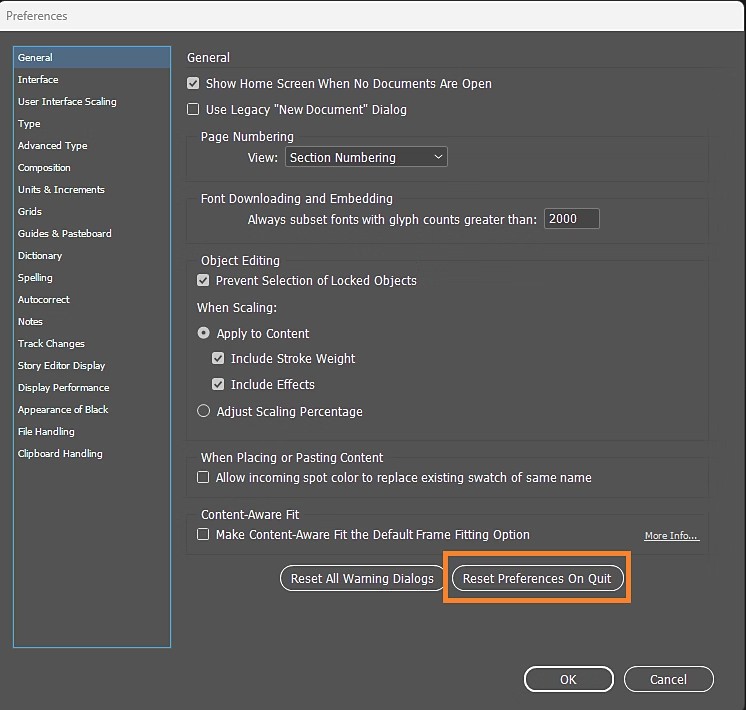
Task: Click Reset Preferences On Quit button
Action: click(537, 578)
